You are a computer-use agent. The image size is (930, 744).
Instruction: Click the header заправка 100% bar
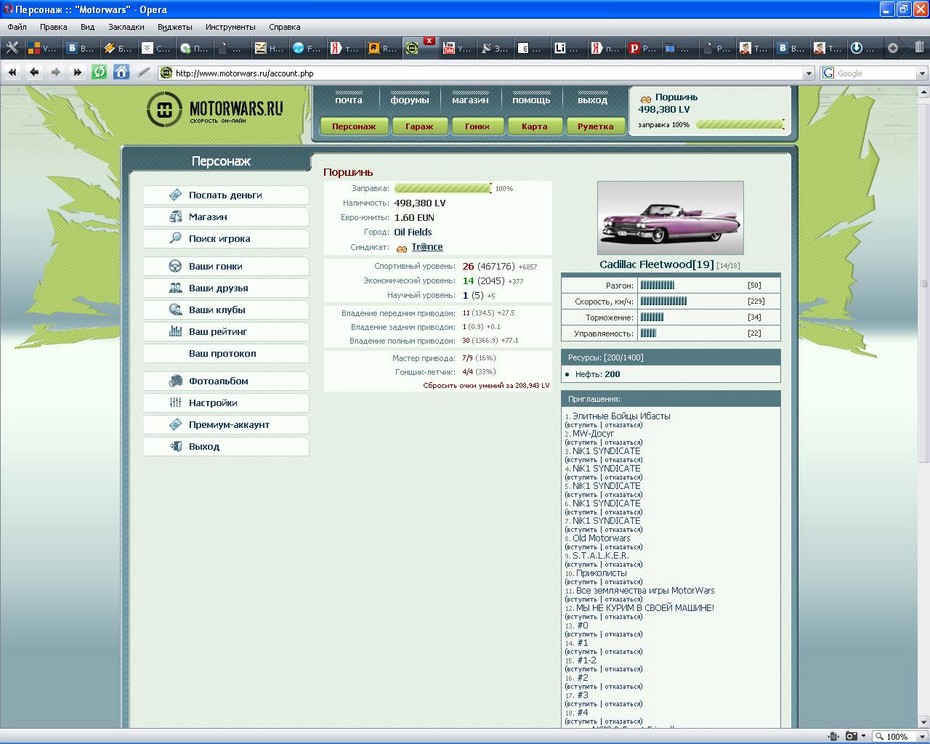[x=740, y=125]
